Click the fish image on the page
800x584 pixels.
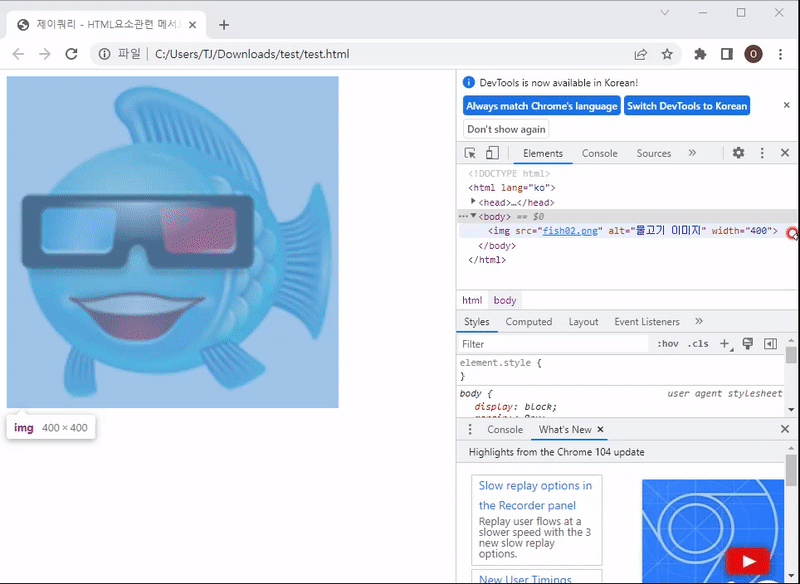click(172, 242)
